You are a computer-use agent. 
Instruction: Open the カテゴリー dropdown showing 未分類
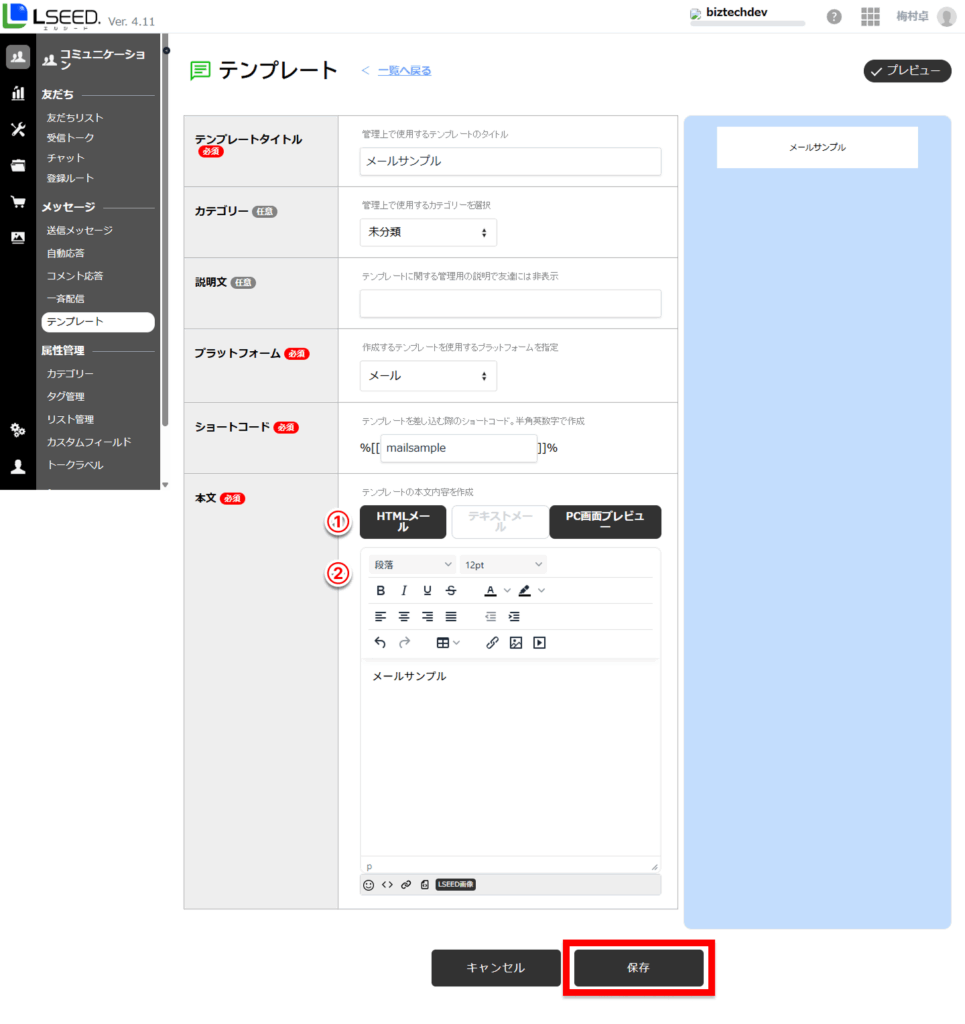[x=428, y=232]
